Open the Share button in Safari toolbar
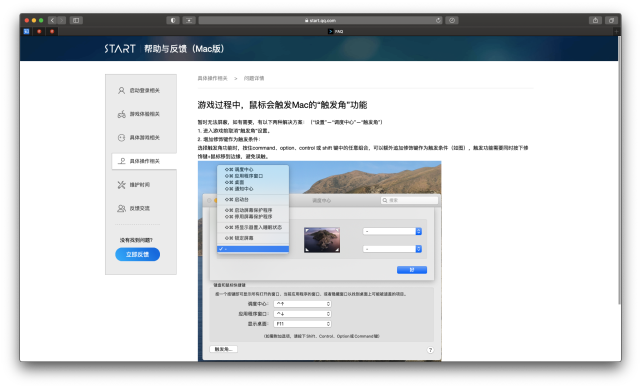The image size is (641, 388). click(x=595, y=20)
